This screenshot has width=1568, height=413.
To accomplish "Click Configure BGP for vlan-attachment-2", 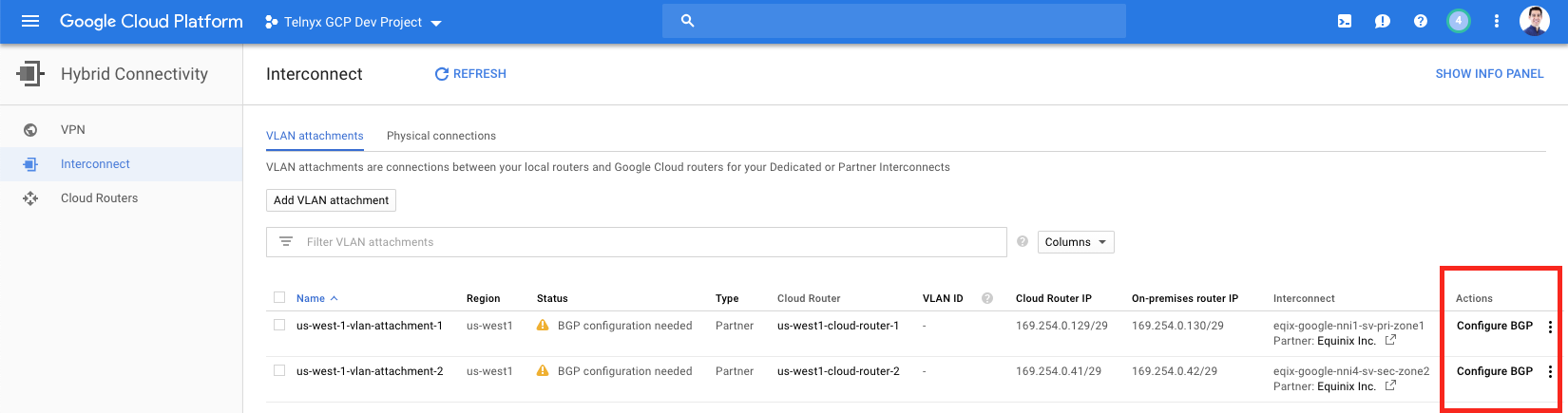I will 1495,371.
